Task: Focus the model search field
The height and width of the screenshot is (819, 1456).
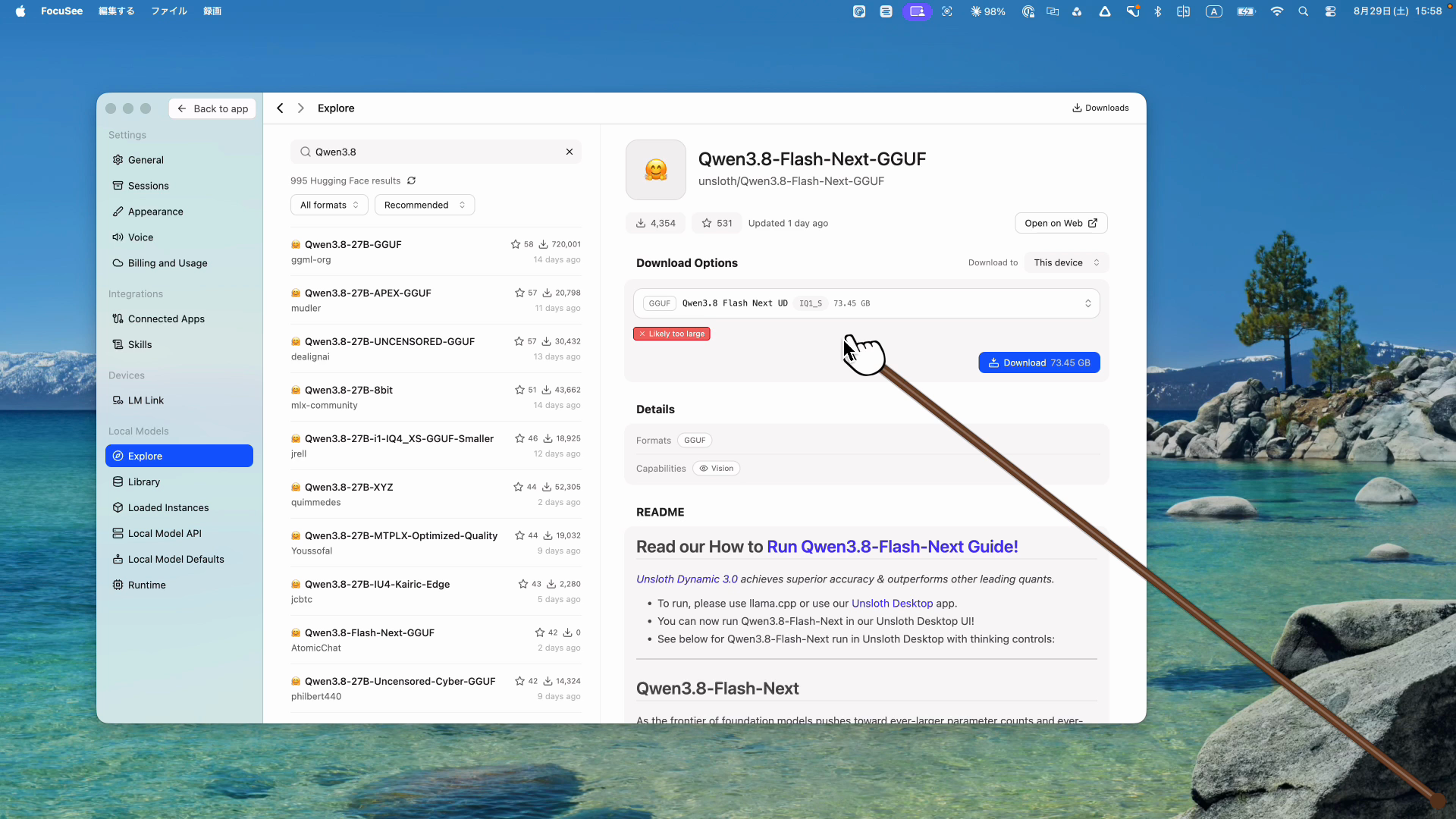Action: coord(436,152)
